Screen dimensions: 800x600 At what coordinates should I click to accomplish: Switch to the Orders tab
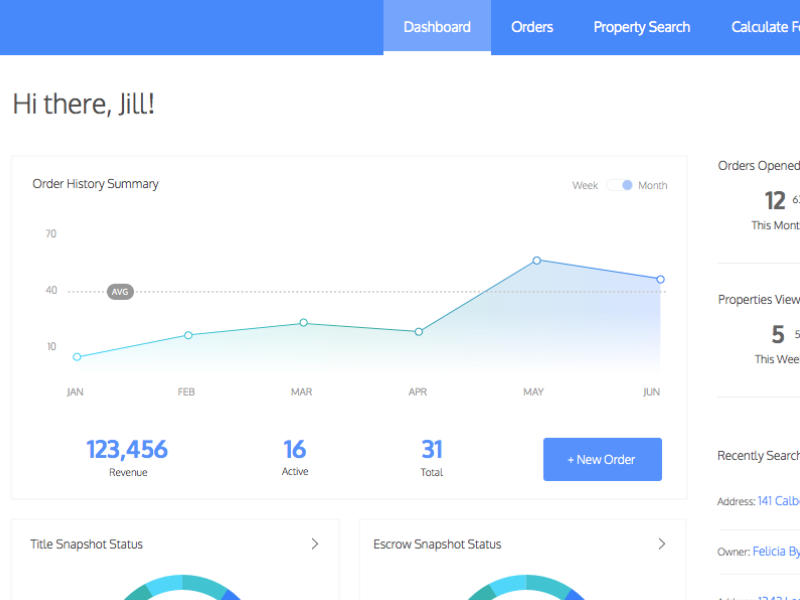(x=532, y=27)
